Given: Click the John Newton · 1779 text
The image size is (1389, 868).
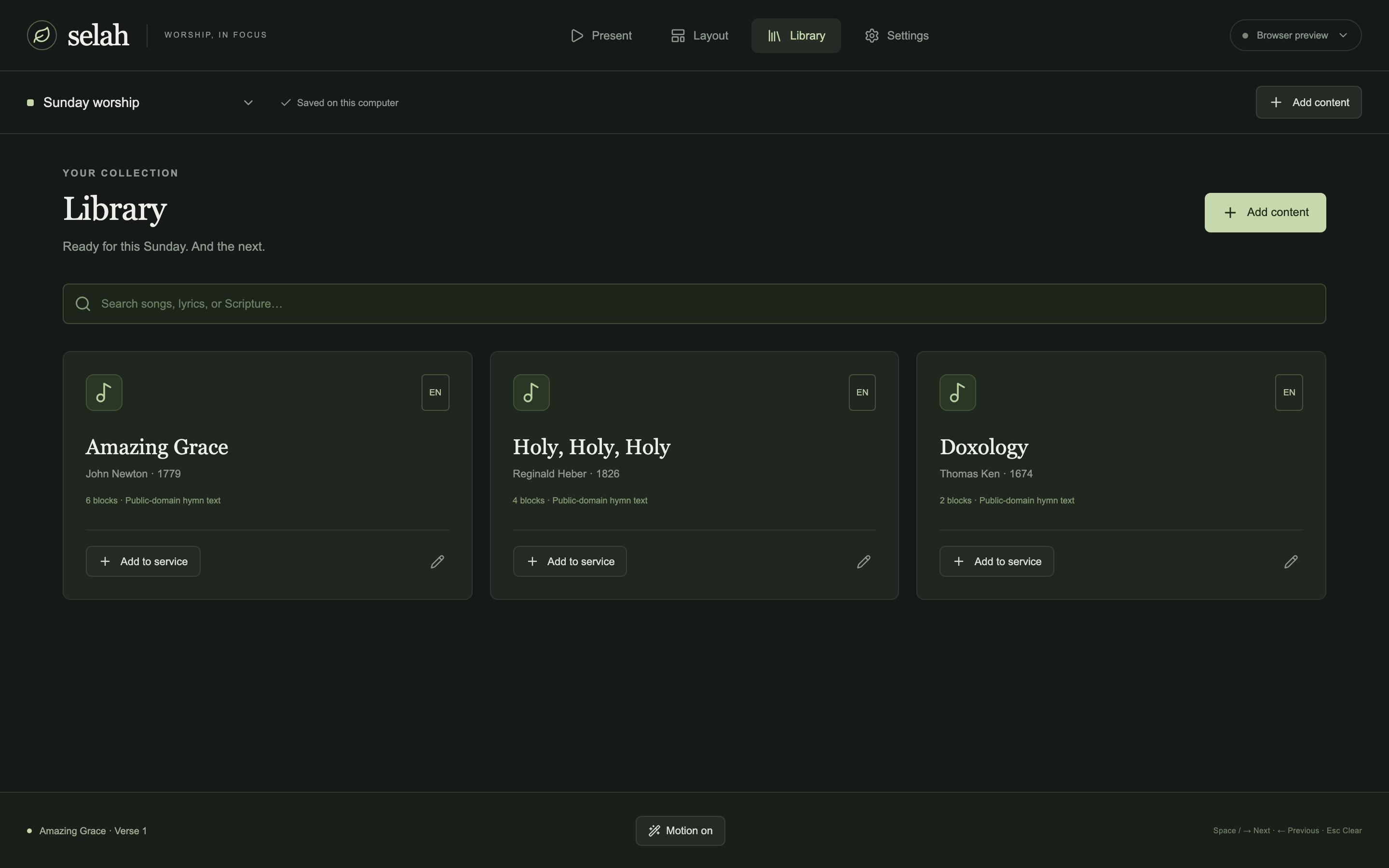Looking at the screenshot, I should [133, 474].
